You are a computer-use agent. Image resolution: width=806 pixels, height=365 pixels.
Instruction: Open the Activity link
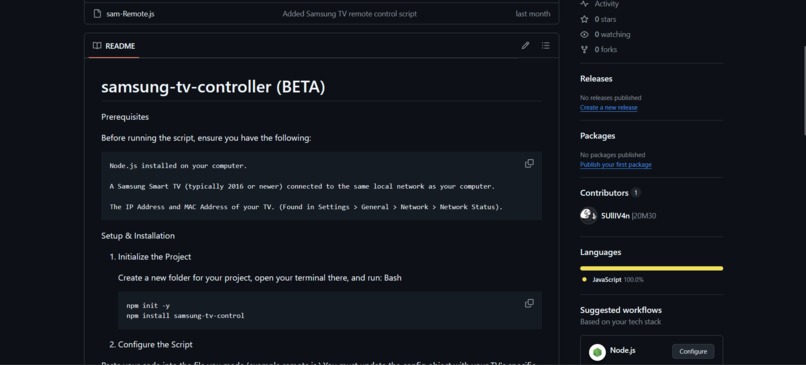tap(607, 4)
